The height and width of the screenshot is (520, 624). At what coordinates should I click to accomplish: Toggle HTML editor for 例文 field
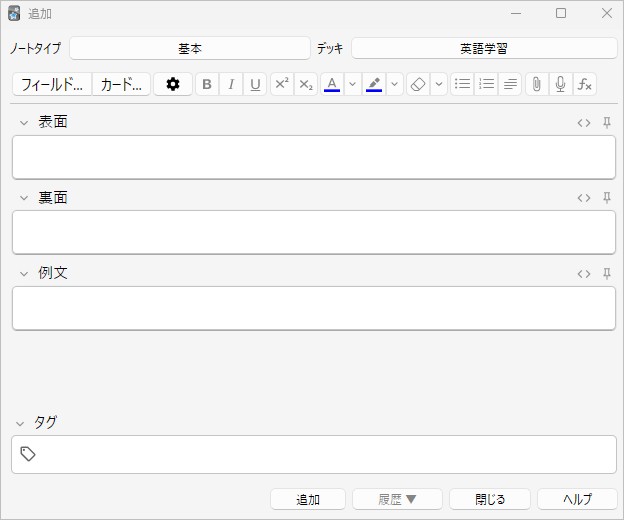click(x=584, y=273)
